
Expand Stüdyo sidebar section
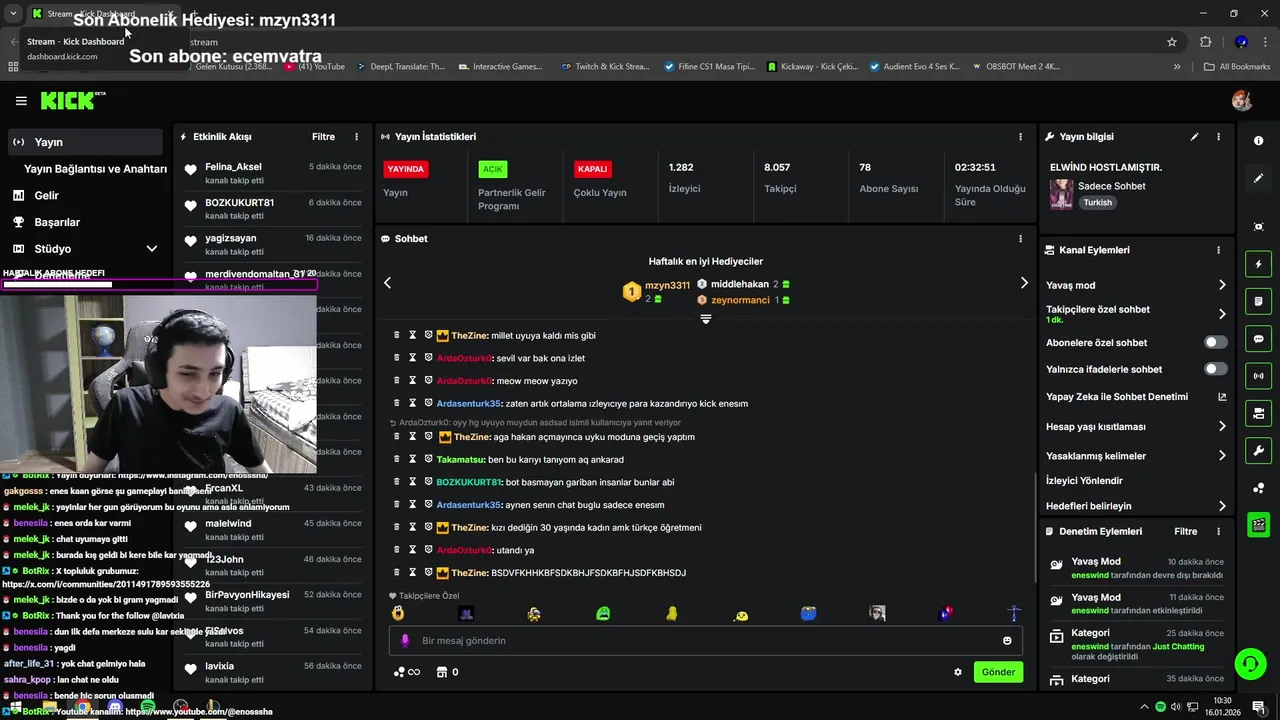point(152,249)
